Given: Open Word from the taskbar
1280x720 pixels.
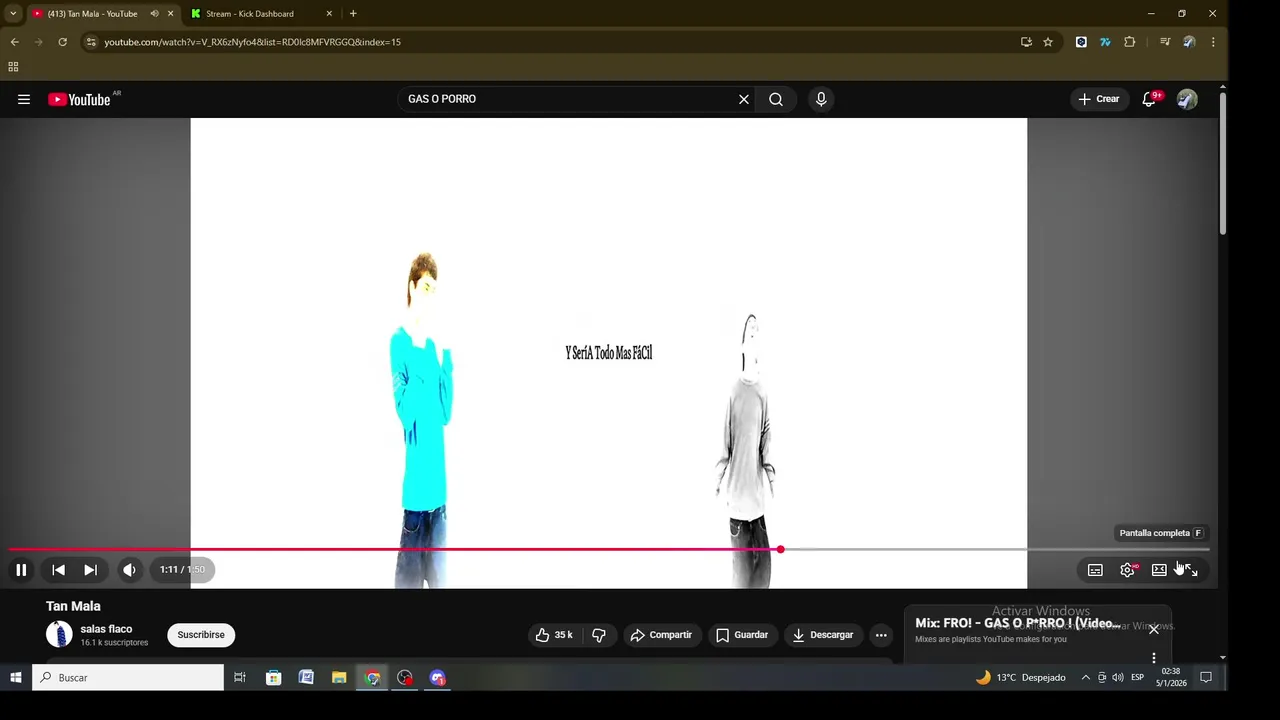Looking at the screenshot, I should point(306,678).
